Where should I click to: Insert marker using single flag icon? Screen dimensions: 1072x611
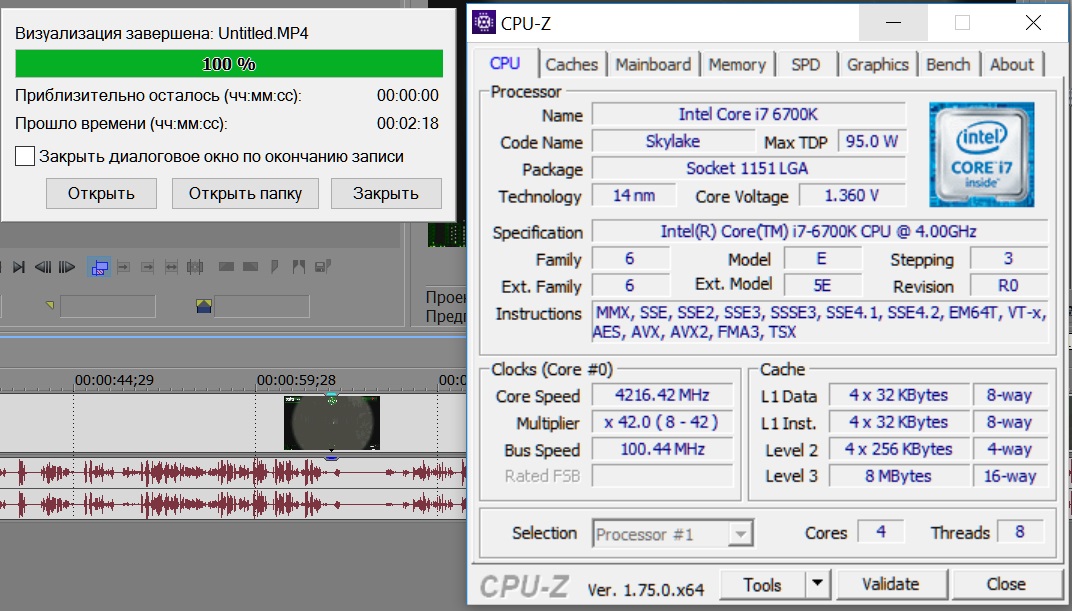(274, 267)
